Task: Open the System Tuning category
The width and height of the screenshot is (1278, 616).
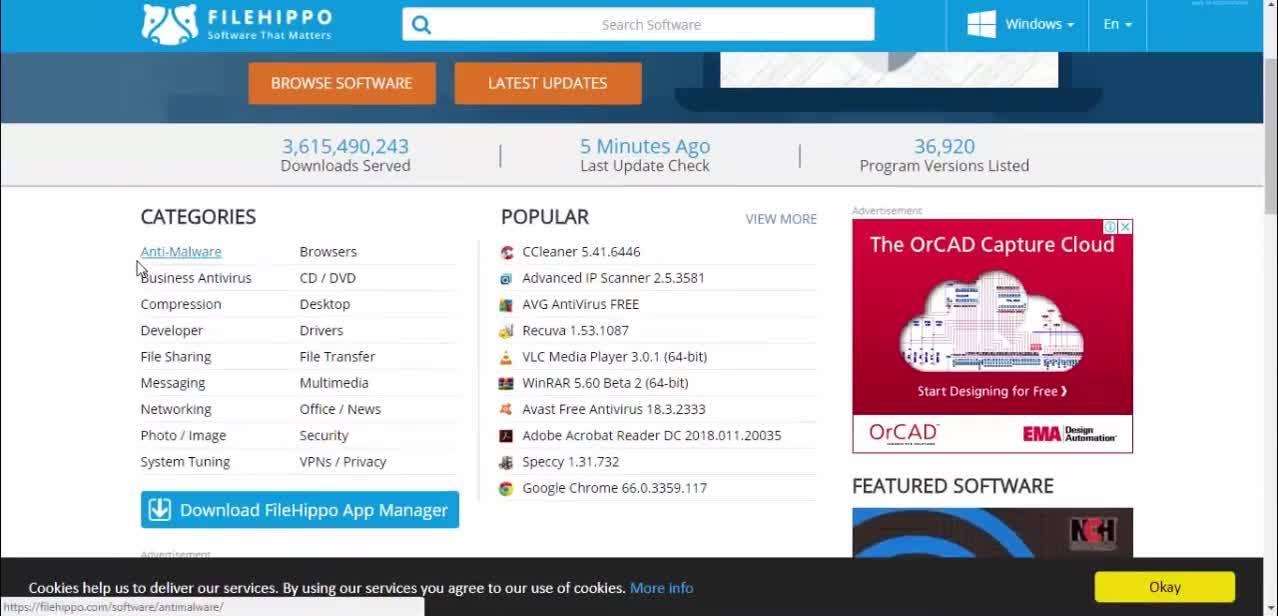Action: (185, 462)
